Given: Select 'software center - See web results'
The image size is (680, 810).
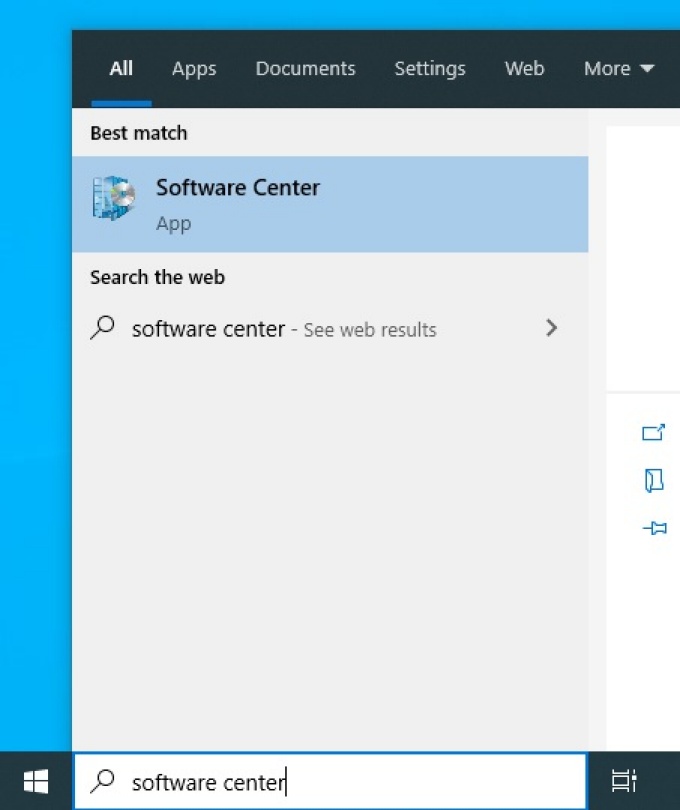Looking at the screenshot, I should click(x=330, y=329).
